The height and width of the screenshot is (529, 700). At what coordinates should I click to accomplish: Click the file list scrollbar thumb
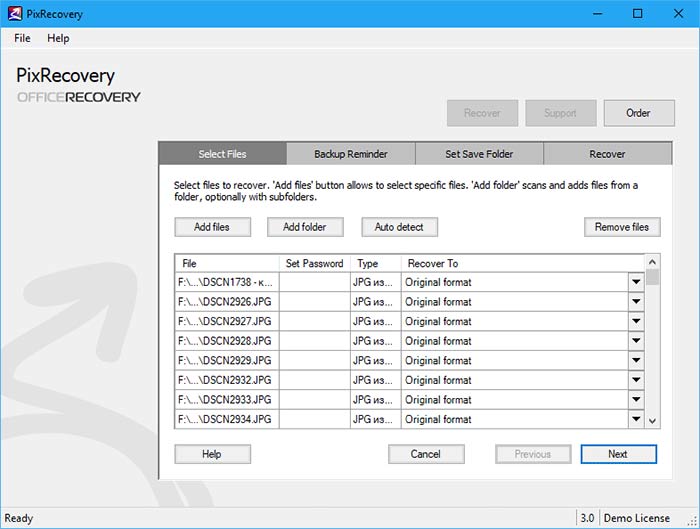click(x=652, y=277)
